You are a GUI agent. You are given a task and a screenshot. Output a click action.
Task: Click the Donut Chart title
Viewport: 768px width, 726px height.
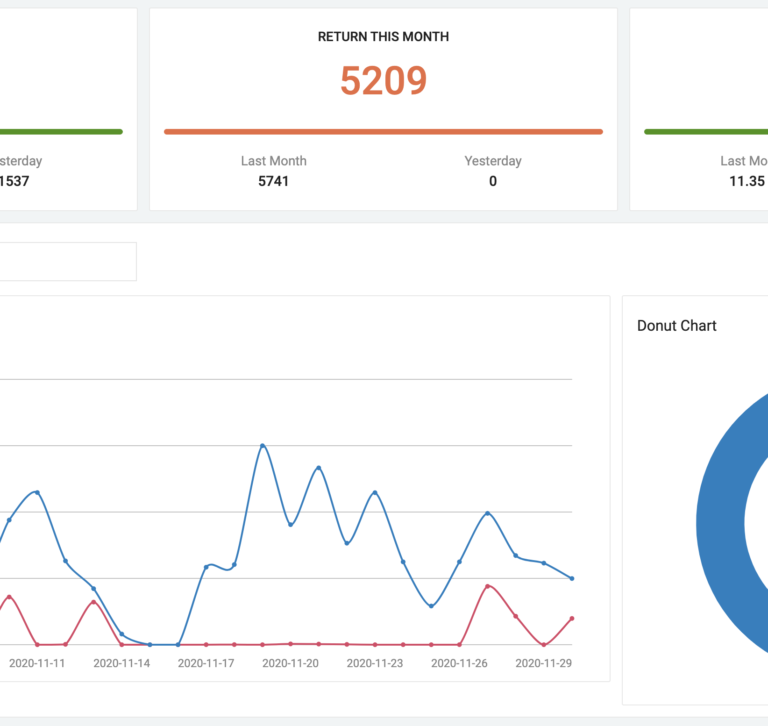tap(676, 325)
